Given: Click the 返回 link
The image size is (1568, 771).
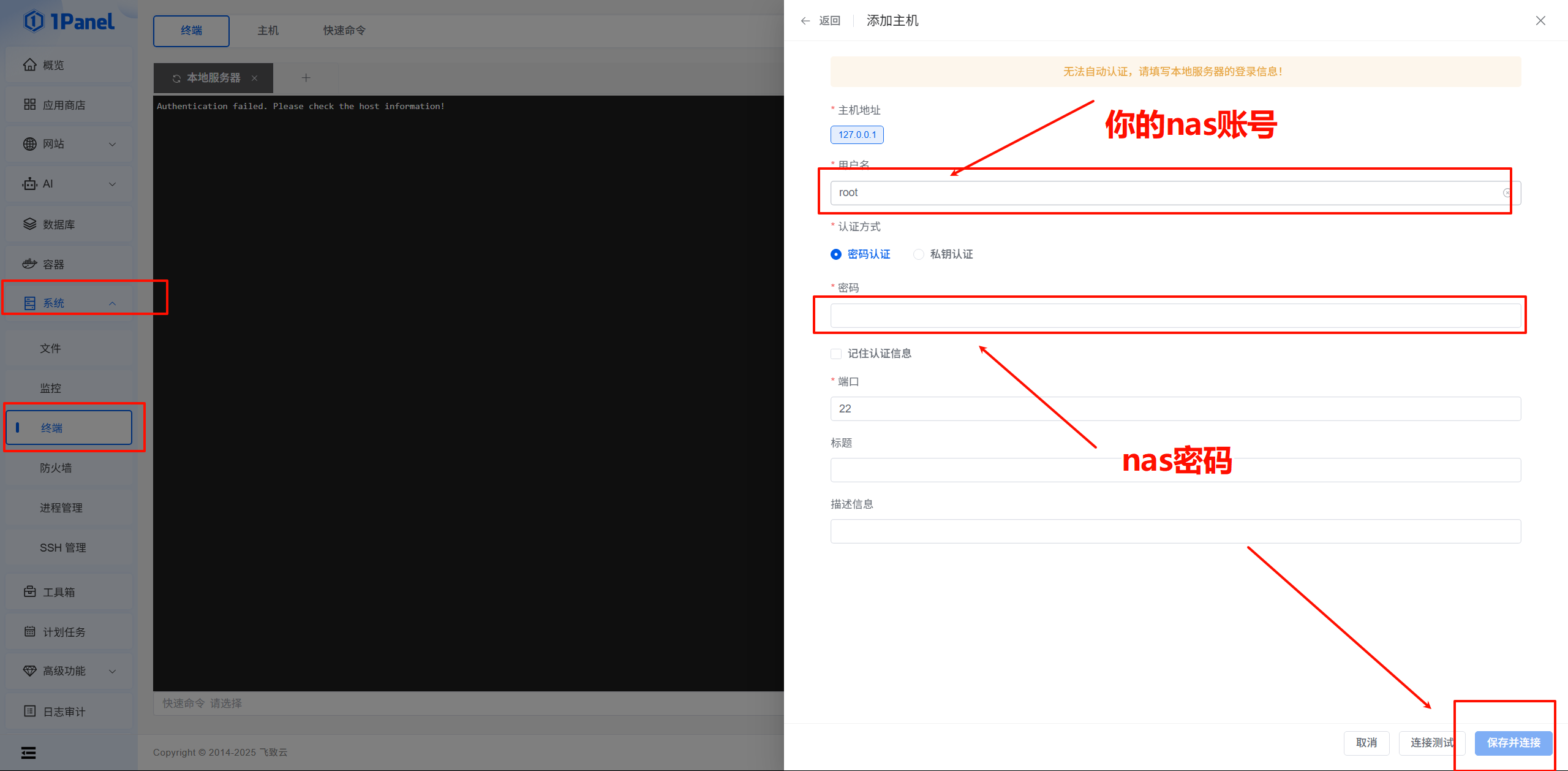Looking at the screenshot, I should pyautogui.click(x=829, y=21).
